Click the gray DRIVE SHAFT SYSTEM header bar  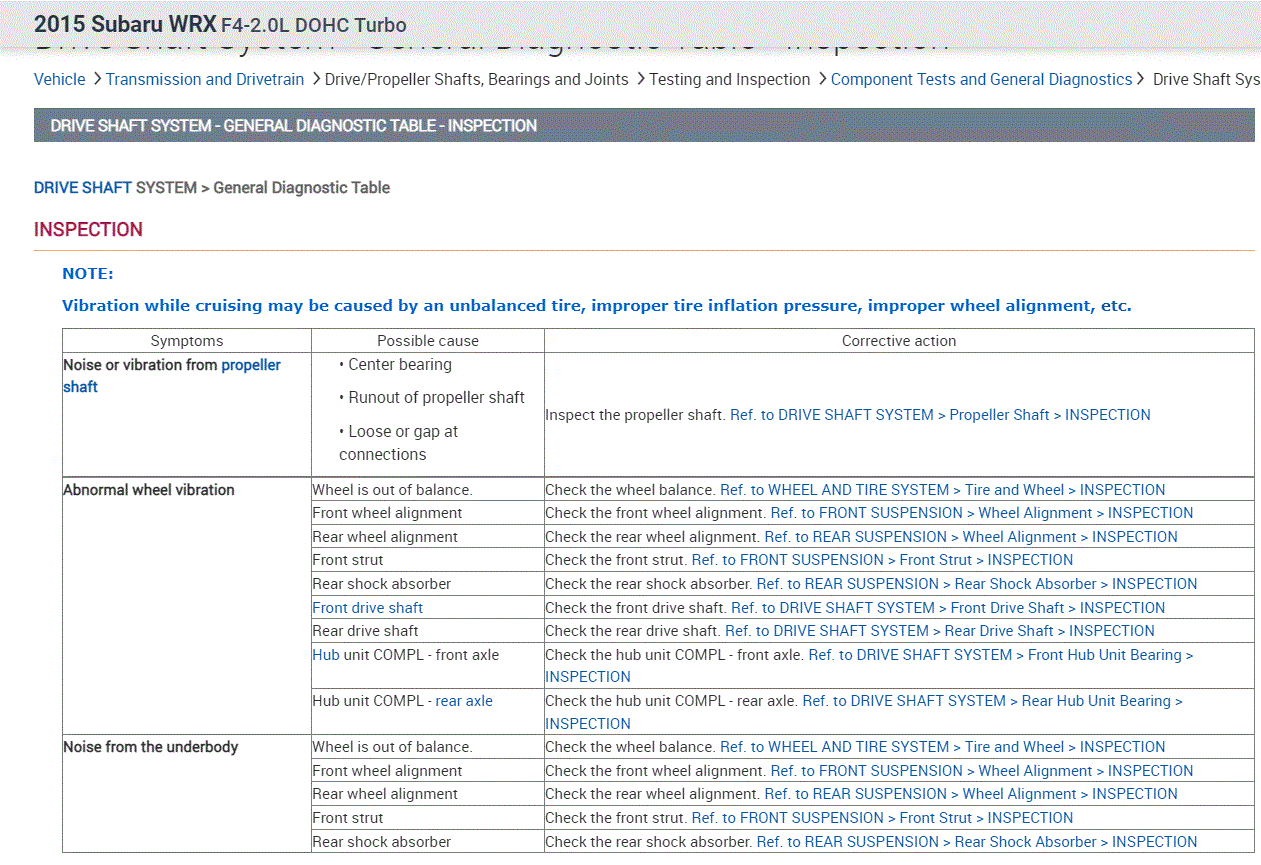click(x=643, y=126)
